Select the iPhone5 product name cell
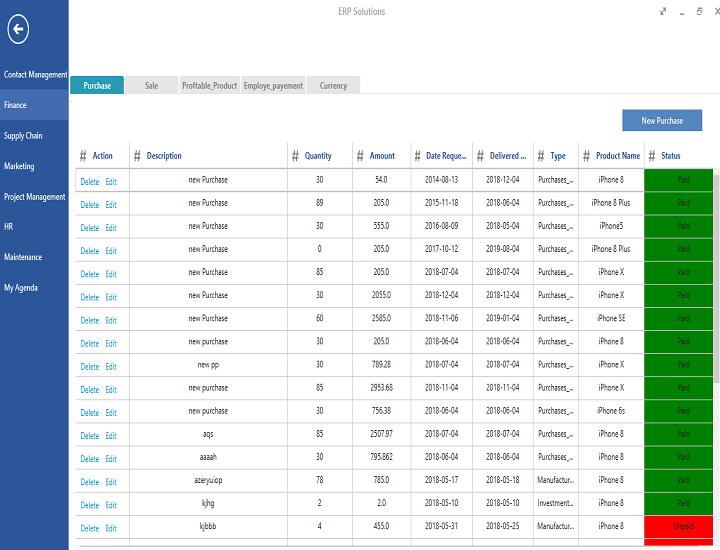The image size is (720, 550). point(611,226)
